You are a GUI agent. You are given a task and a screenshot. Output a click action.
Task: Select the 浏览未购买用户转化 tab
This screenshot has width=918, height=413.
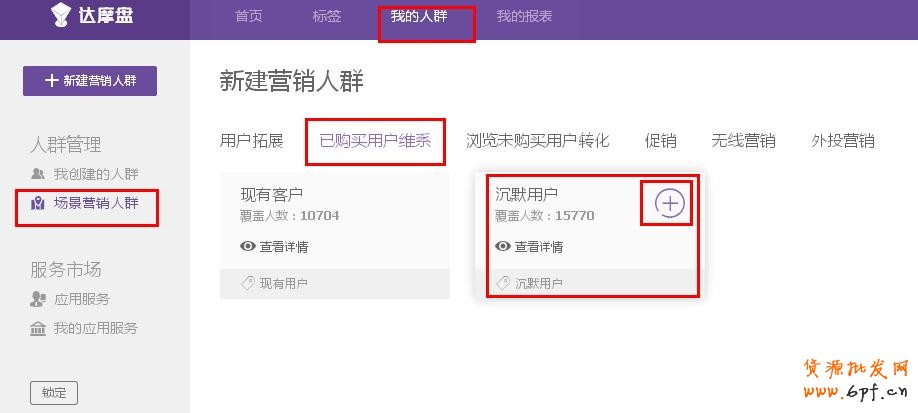(x=537, y=141)
